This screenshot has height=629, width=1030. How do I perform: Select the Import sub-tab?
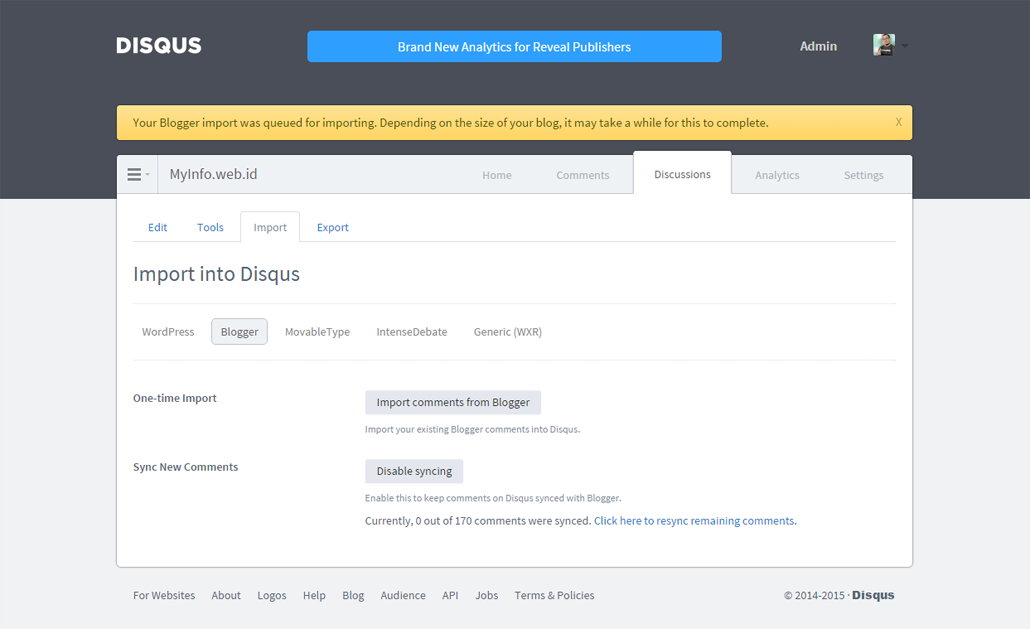[270, 227]
